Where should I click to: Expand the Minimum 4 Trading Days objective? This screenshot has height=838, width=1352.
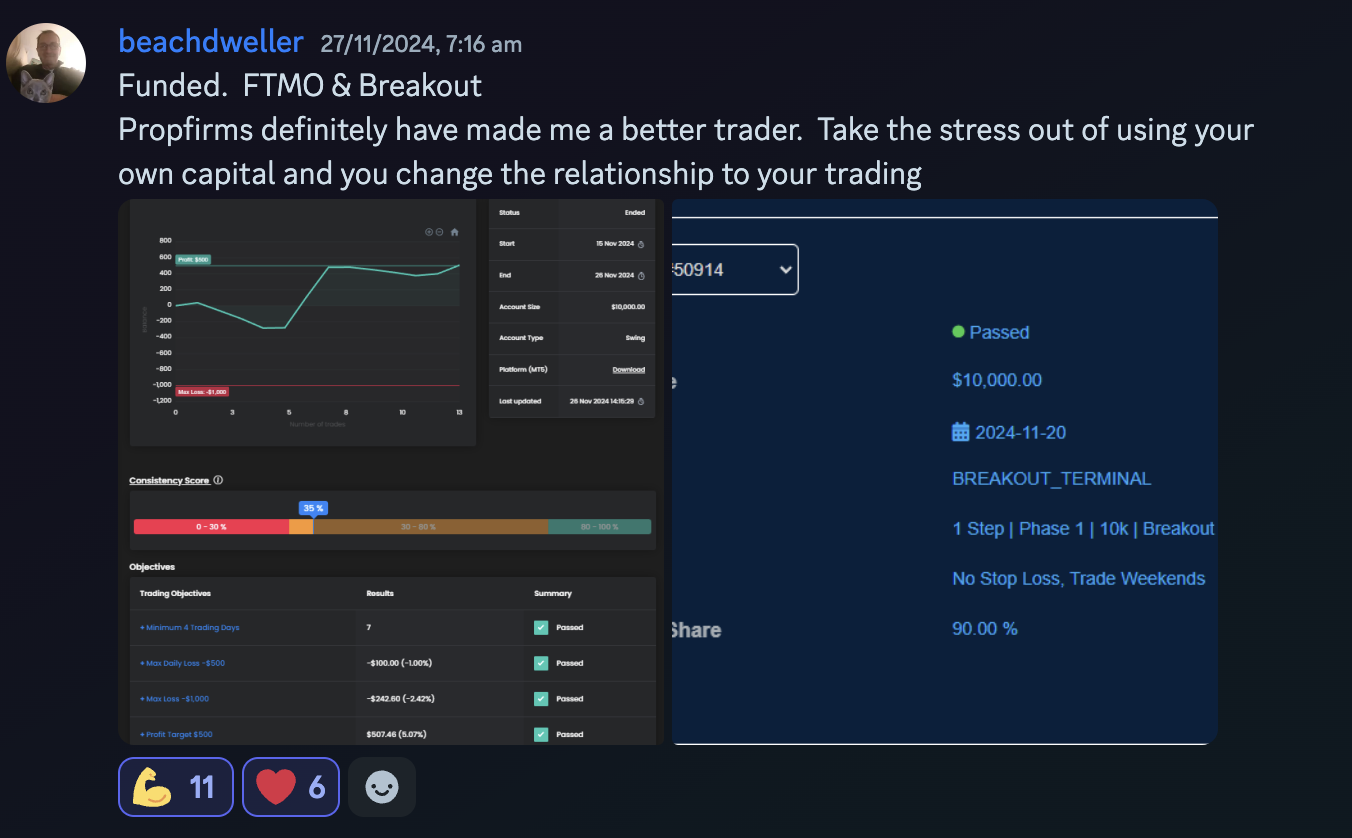click(x=190, y=627)
